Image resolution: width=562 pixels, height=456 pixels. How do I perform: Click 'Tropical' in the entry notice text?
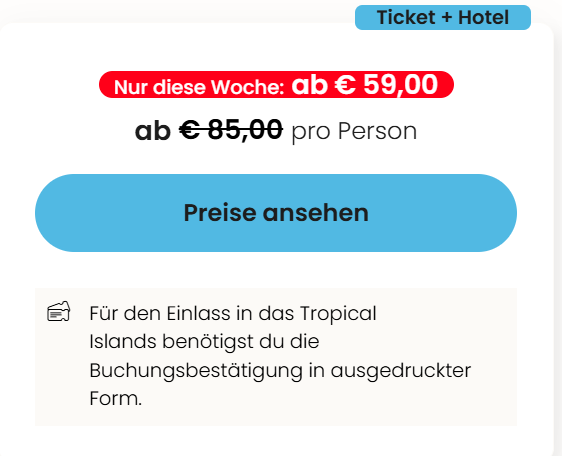click(338, 314)
